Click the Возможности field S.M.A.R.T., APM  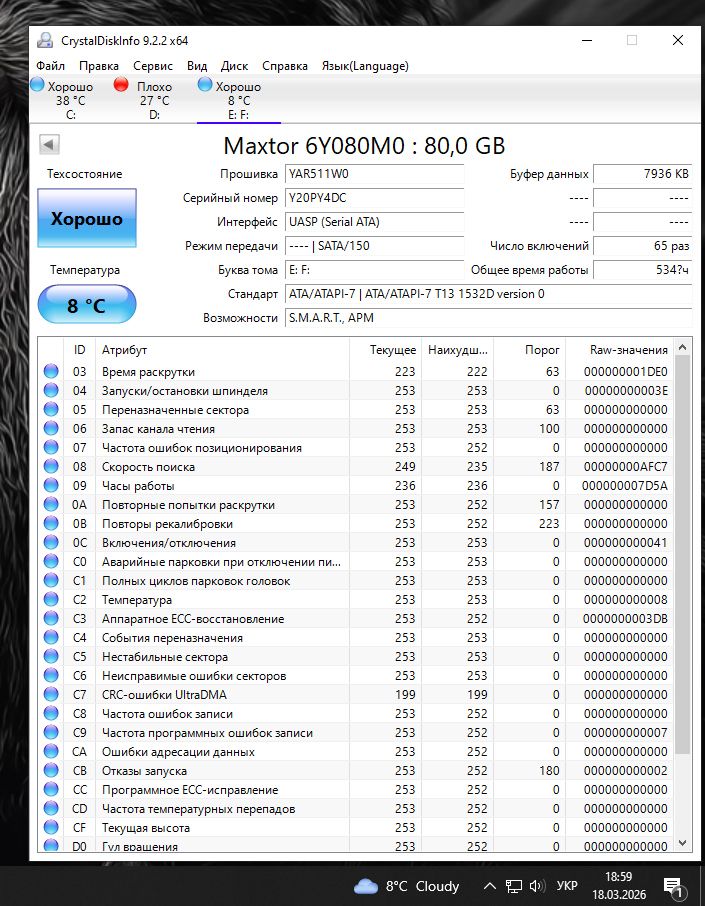[488, 318]
